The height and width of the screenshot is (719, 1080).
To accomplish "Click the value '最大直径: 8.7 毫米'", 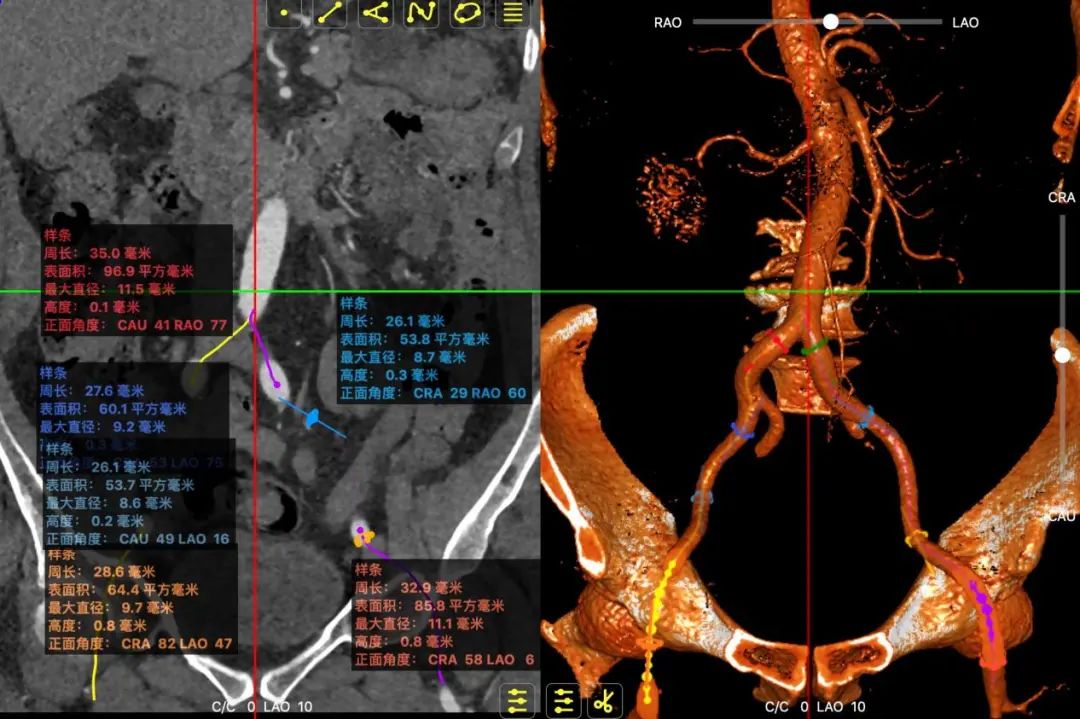I will 402,357.
